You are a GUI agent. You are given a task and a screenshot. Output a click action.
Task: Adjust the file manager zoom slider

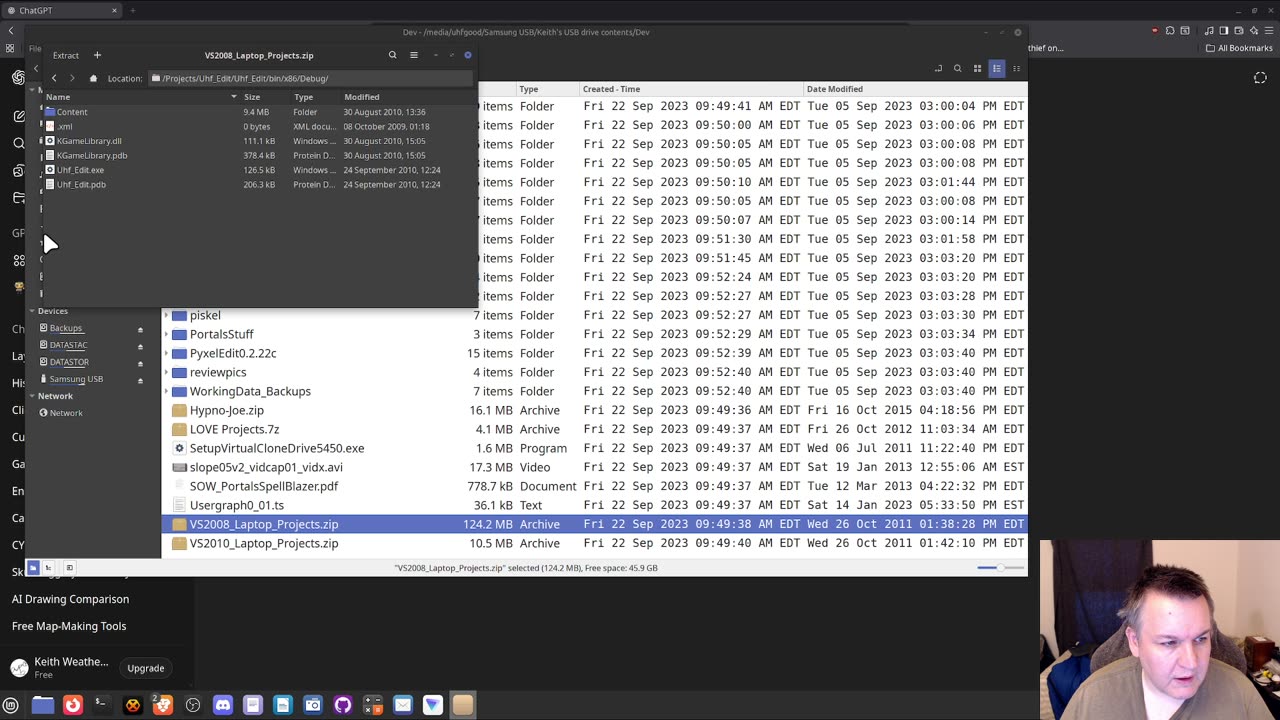(998, 568)
